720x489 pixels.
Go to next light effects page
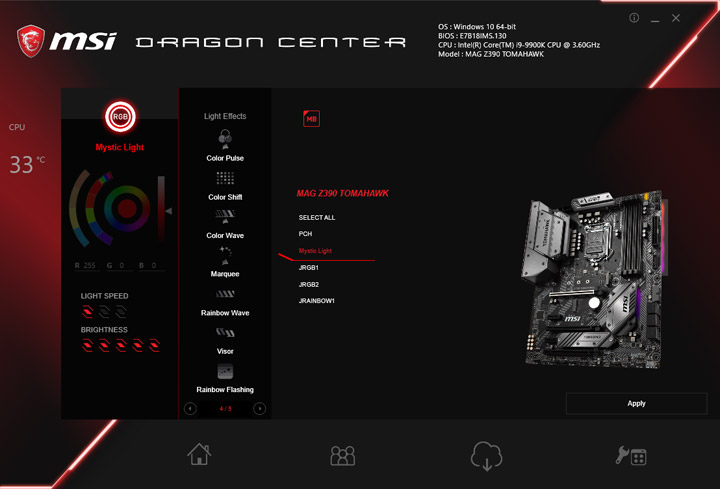(259, 409)
